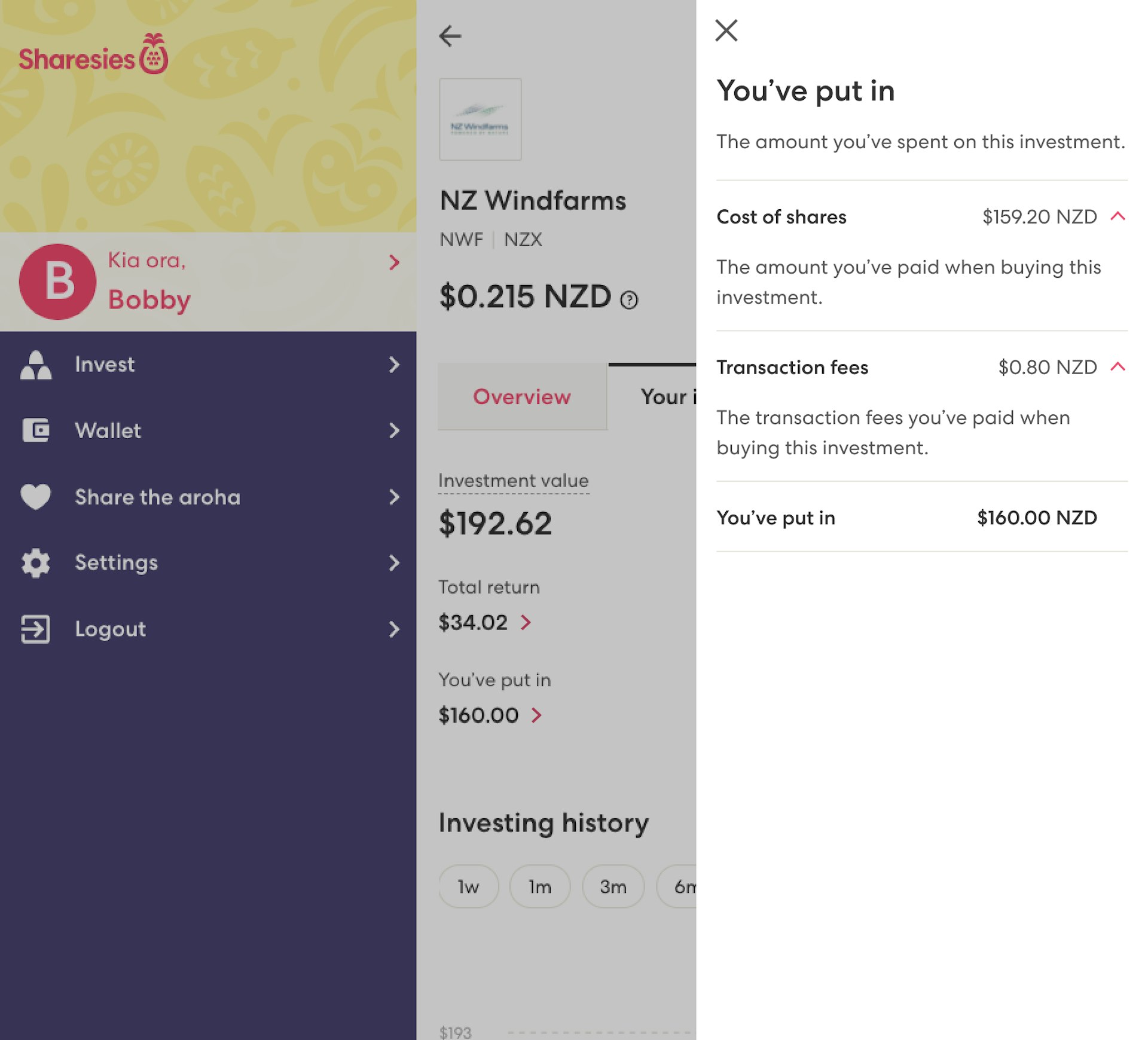Click the Settings gear icon
1148x1040 pixels.
point(36,562)
